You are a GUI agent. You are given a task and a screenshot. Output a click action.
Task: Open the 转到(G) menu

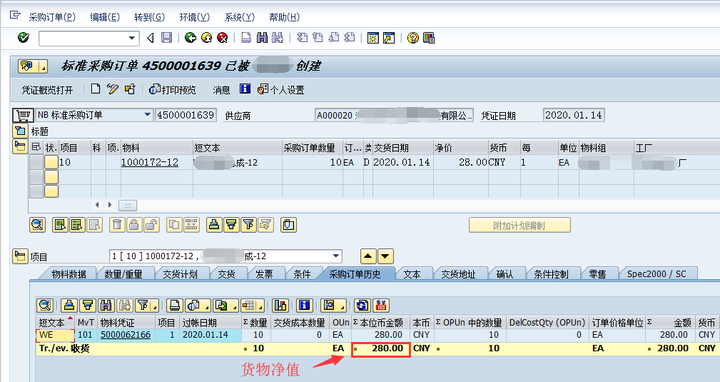149,17
